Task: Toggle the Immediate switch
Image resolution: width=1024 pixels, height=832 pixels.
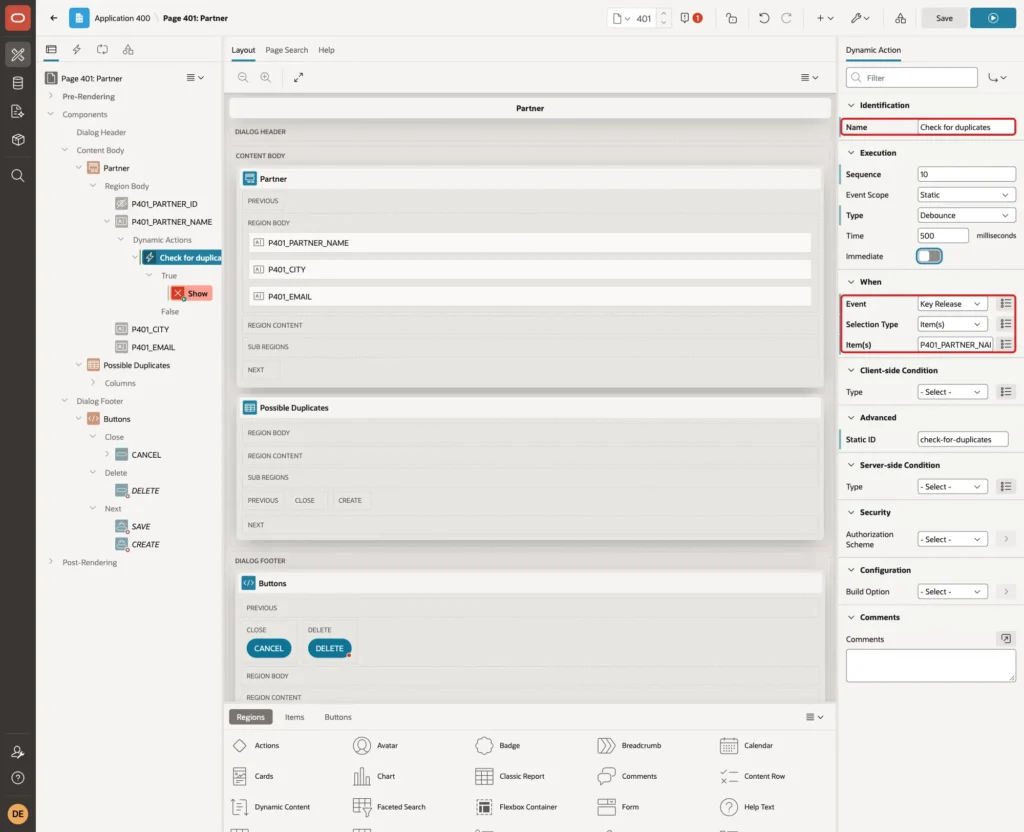Action: [929, 256]
